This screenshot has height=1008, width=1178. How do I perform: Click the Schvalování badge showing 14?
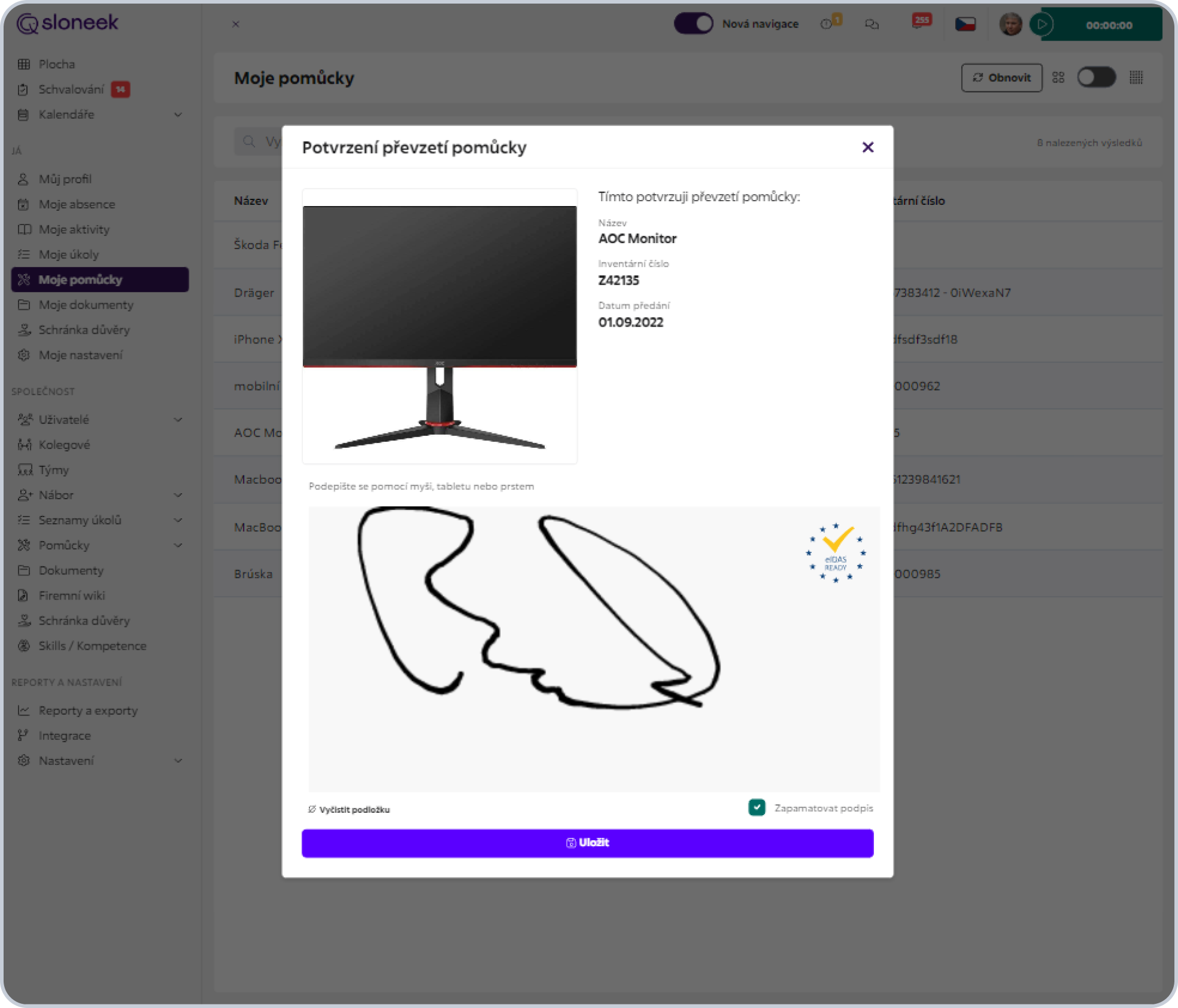[x=120, y=89]
